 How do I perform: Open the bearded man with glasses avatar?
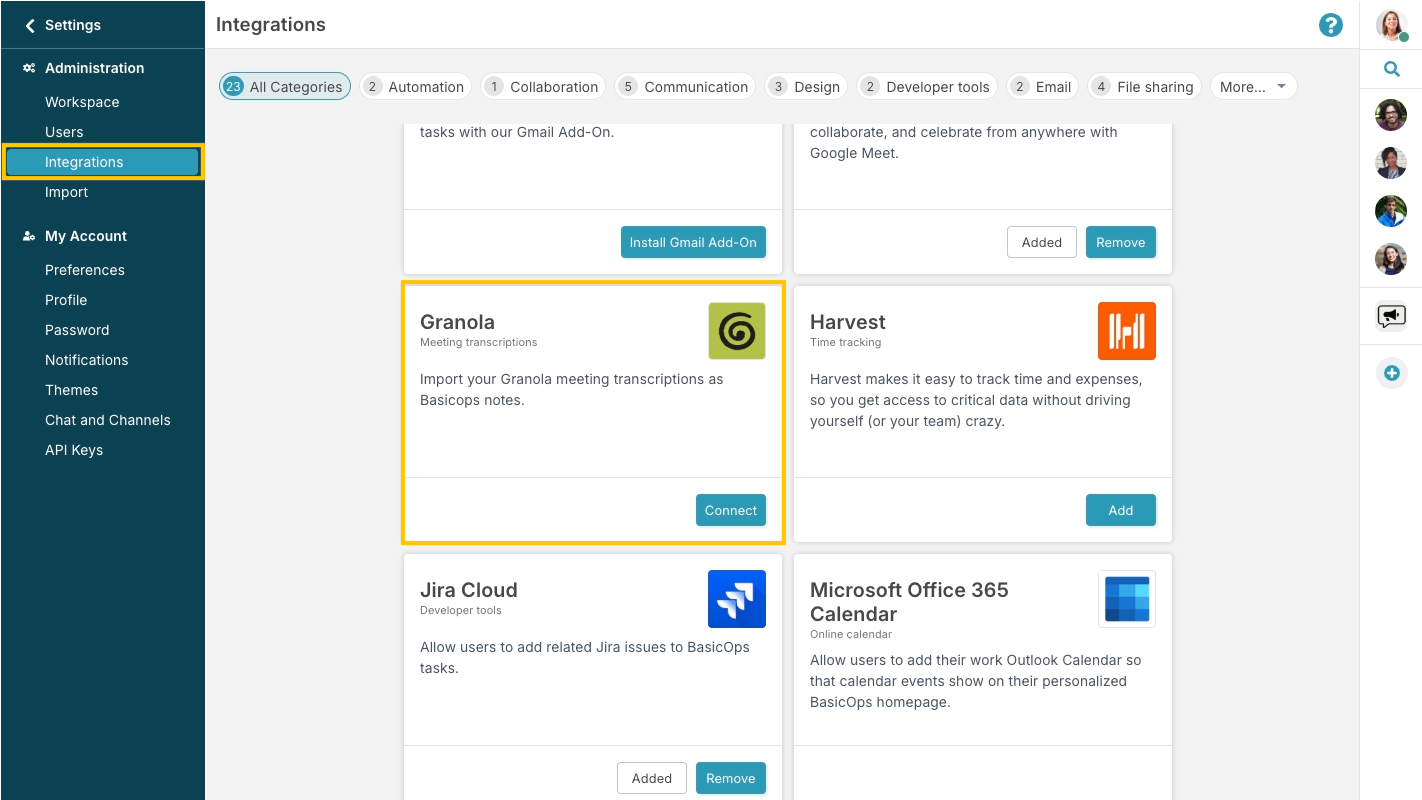point(1391,115)
